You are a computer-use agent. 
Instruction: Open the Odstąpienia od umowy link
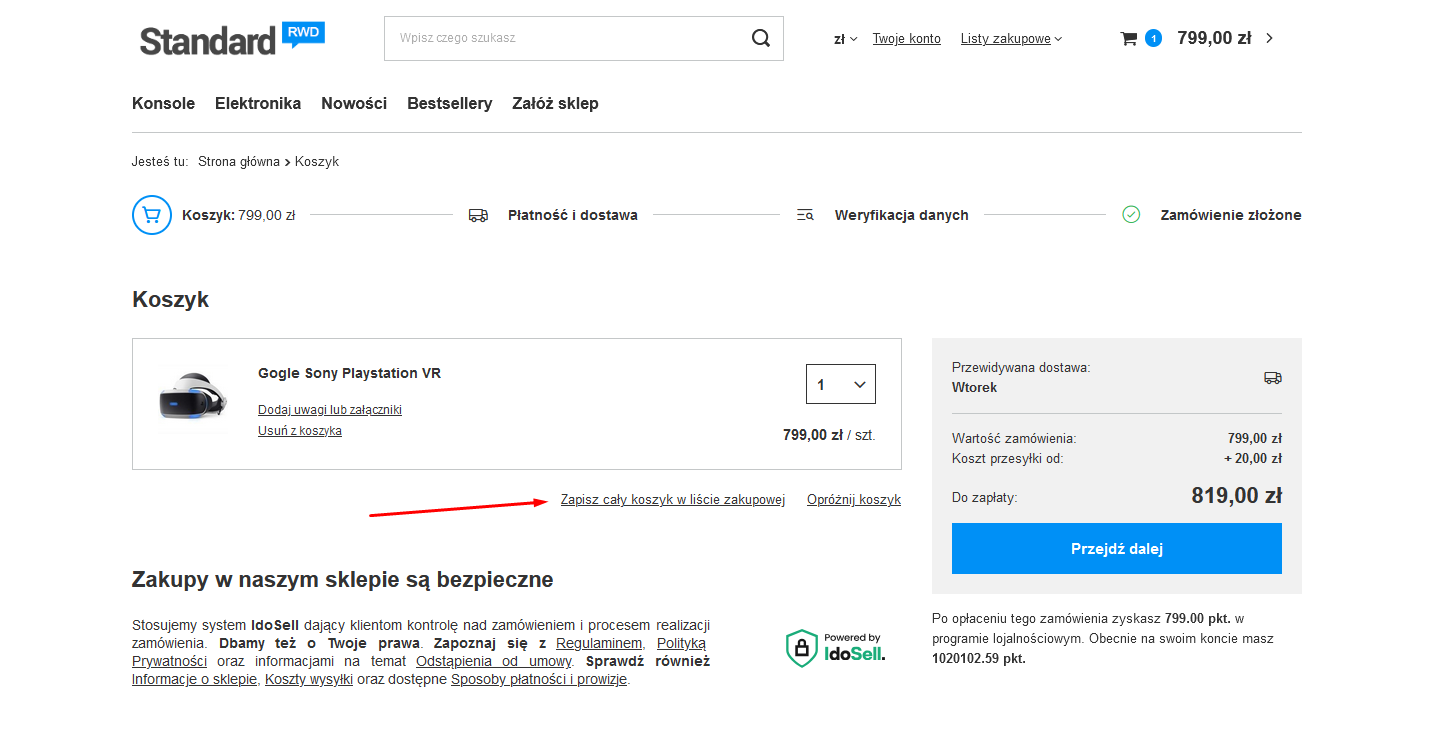click(x=493, y=661)
